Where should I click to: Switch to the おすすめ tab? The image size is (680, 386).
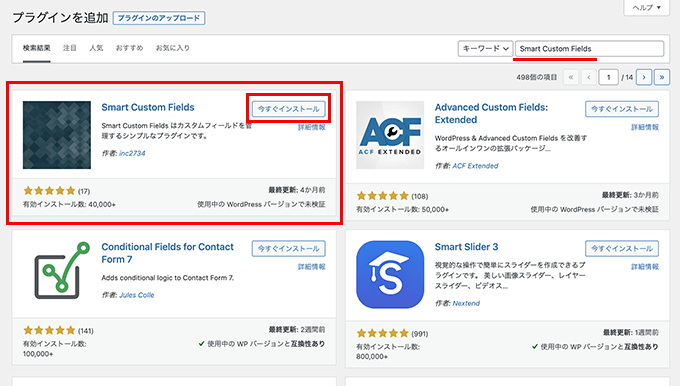click(x=129, y=48)
